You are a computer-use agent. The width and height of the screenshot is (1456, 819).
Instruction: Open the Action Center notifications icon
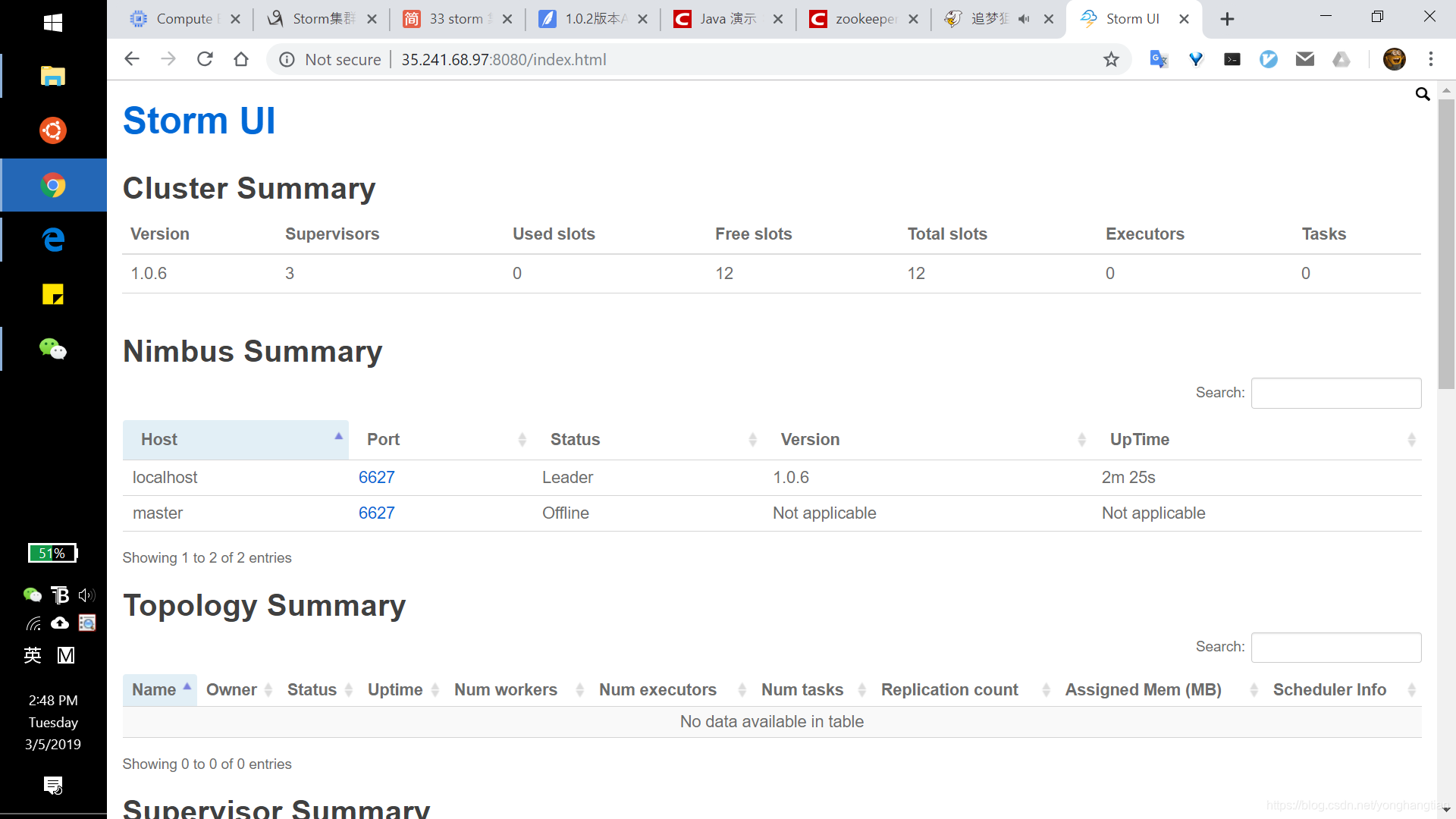point(53,786)
